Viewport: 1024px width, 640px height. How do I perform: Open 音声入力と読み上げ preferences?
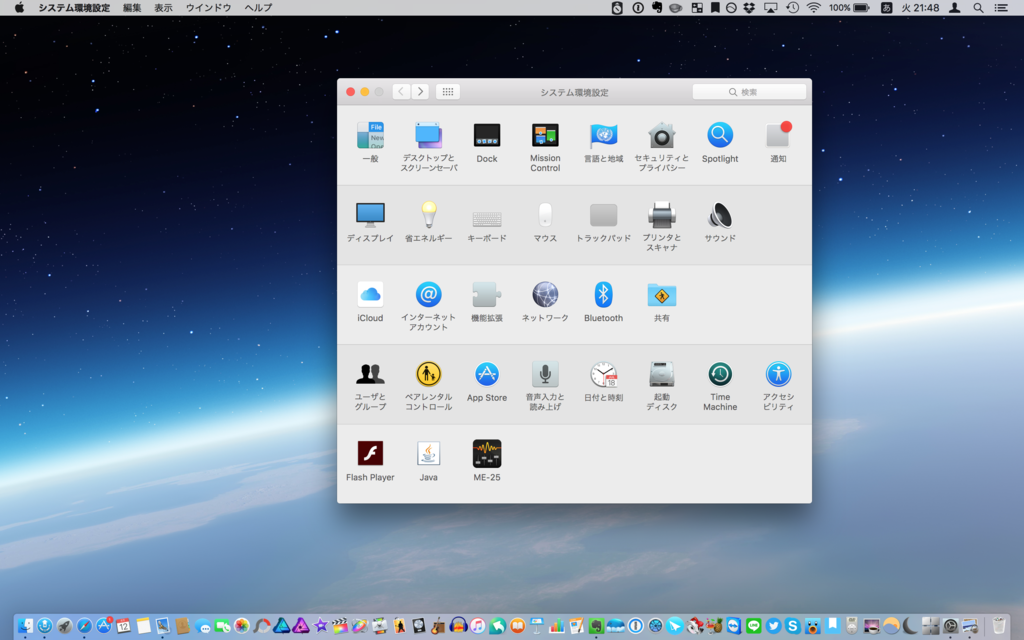pos(545,386)
